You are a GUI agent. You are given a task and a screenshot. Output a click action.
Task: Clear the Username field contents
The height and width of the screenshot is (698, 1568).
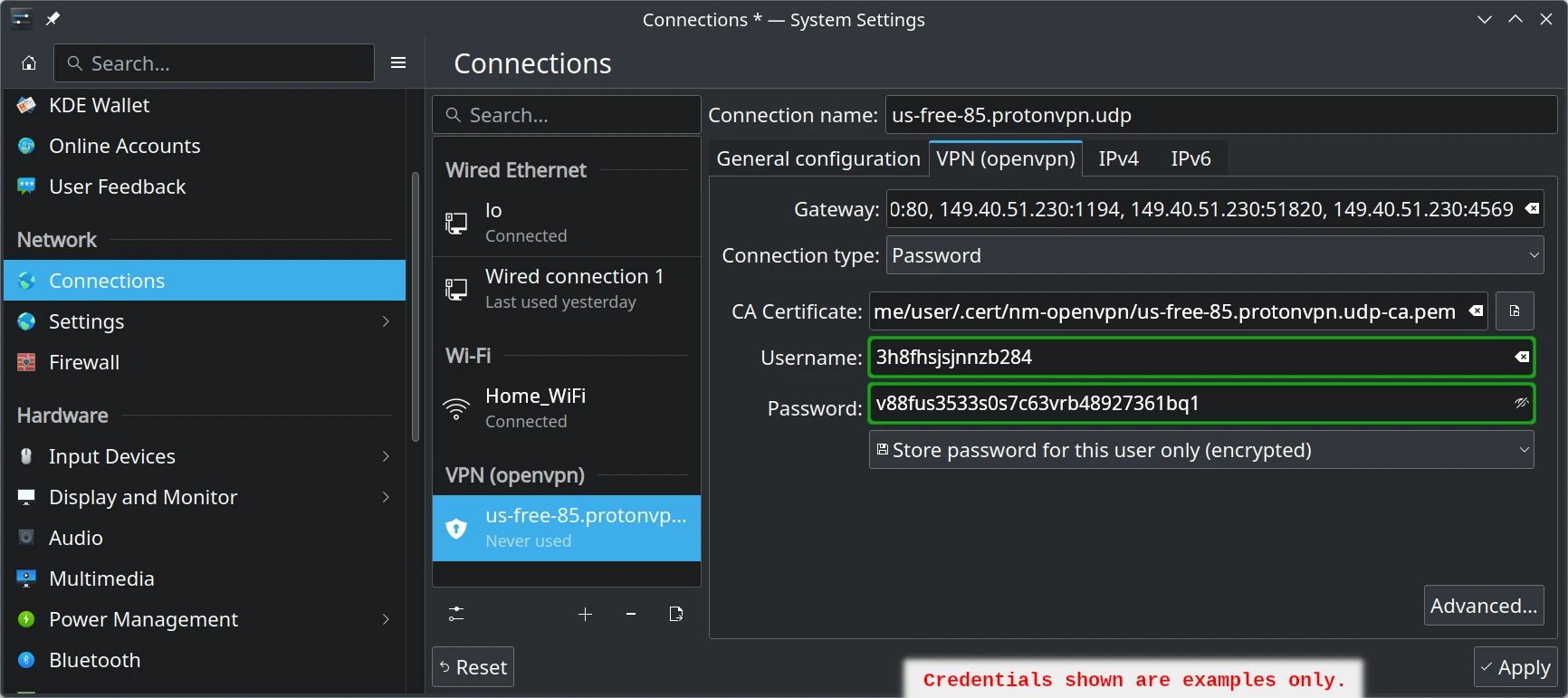click(1522, 358)
